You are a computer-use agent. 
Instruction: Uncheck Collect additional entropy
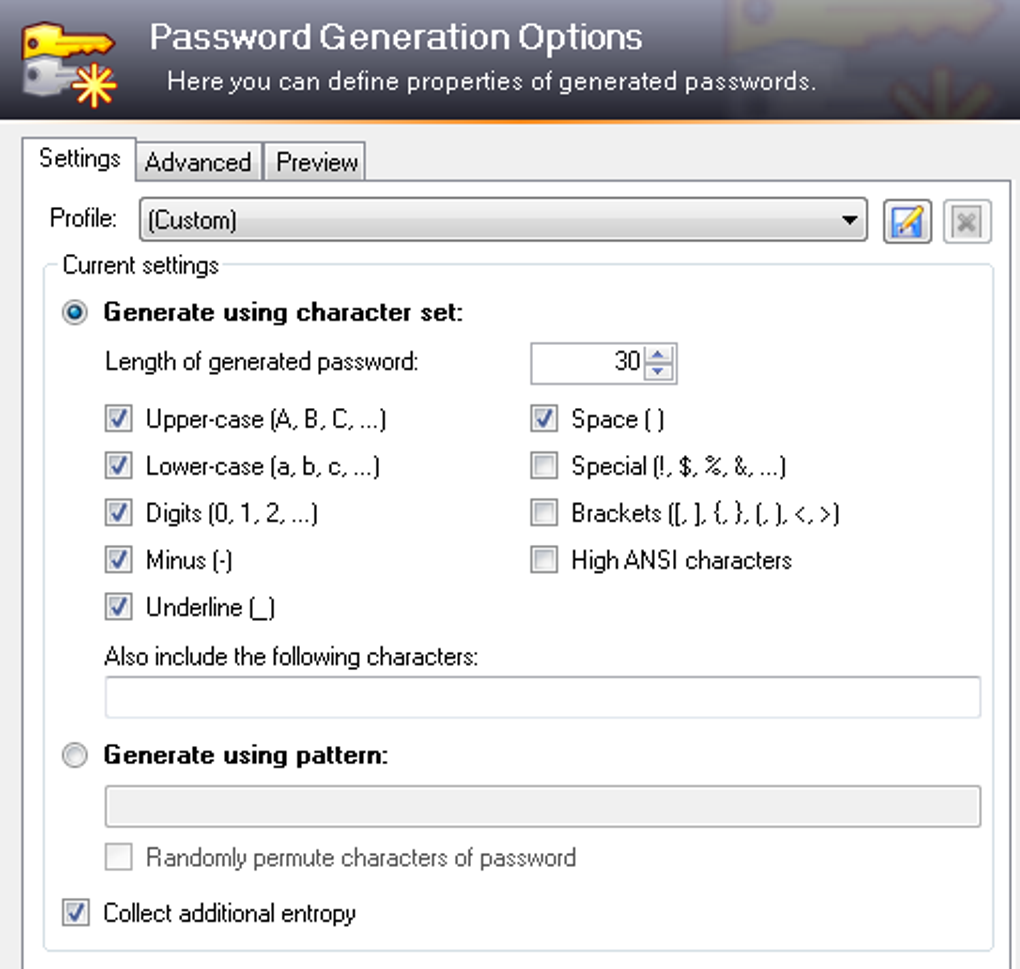[x=76, y=913]
